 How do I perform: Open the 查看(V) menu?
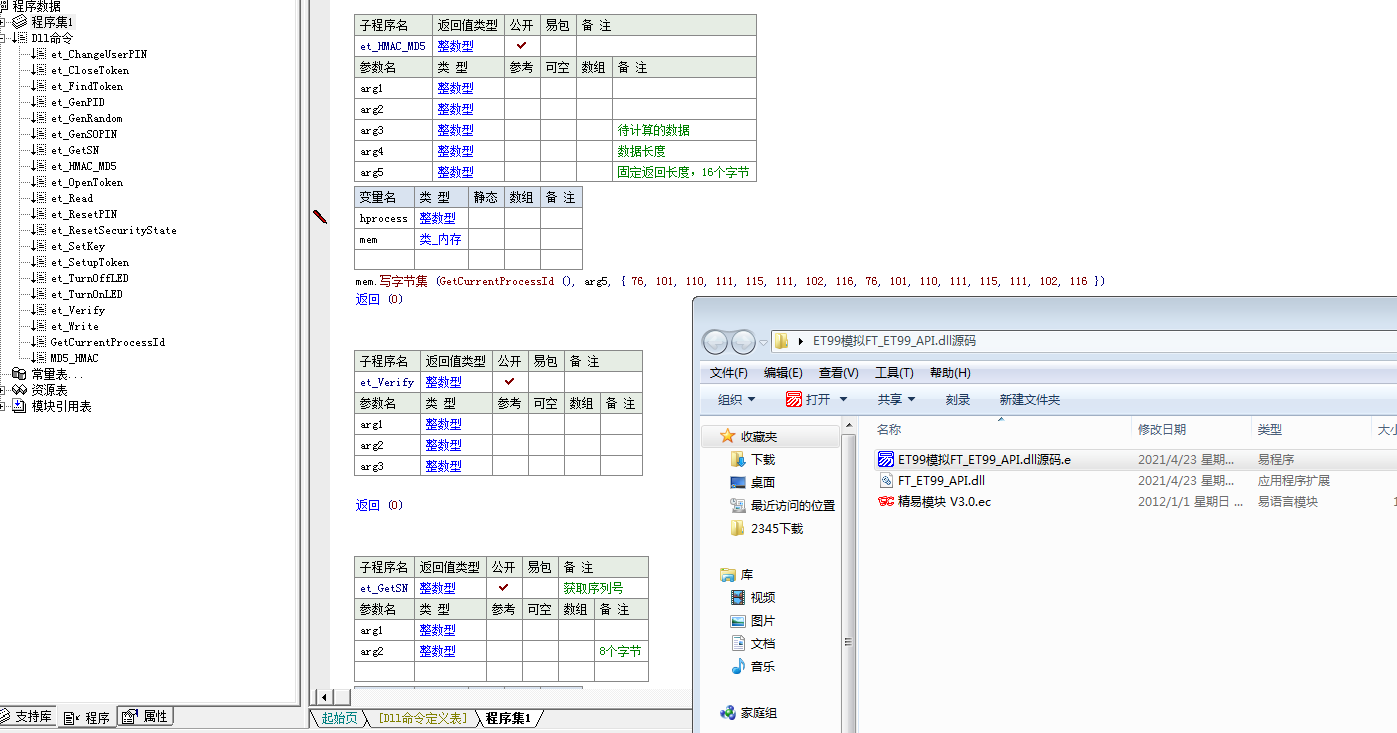click(838, 373)
